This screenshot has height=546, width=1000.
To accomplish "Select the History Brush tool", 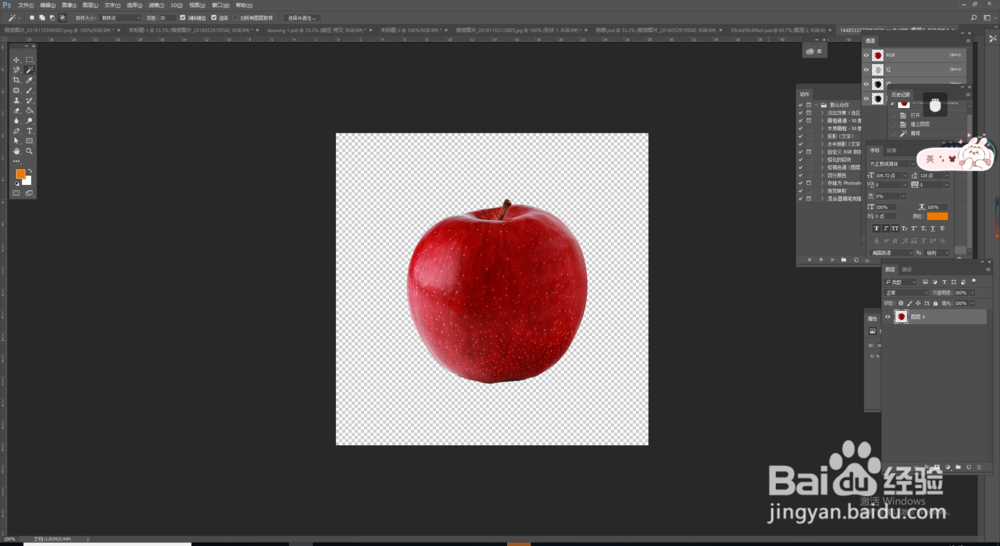I will (29, 101).
